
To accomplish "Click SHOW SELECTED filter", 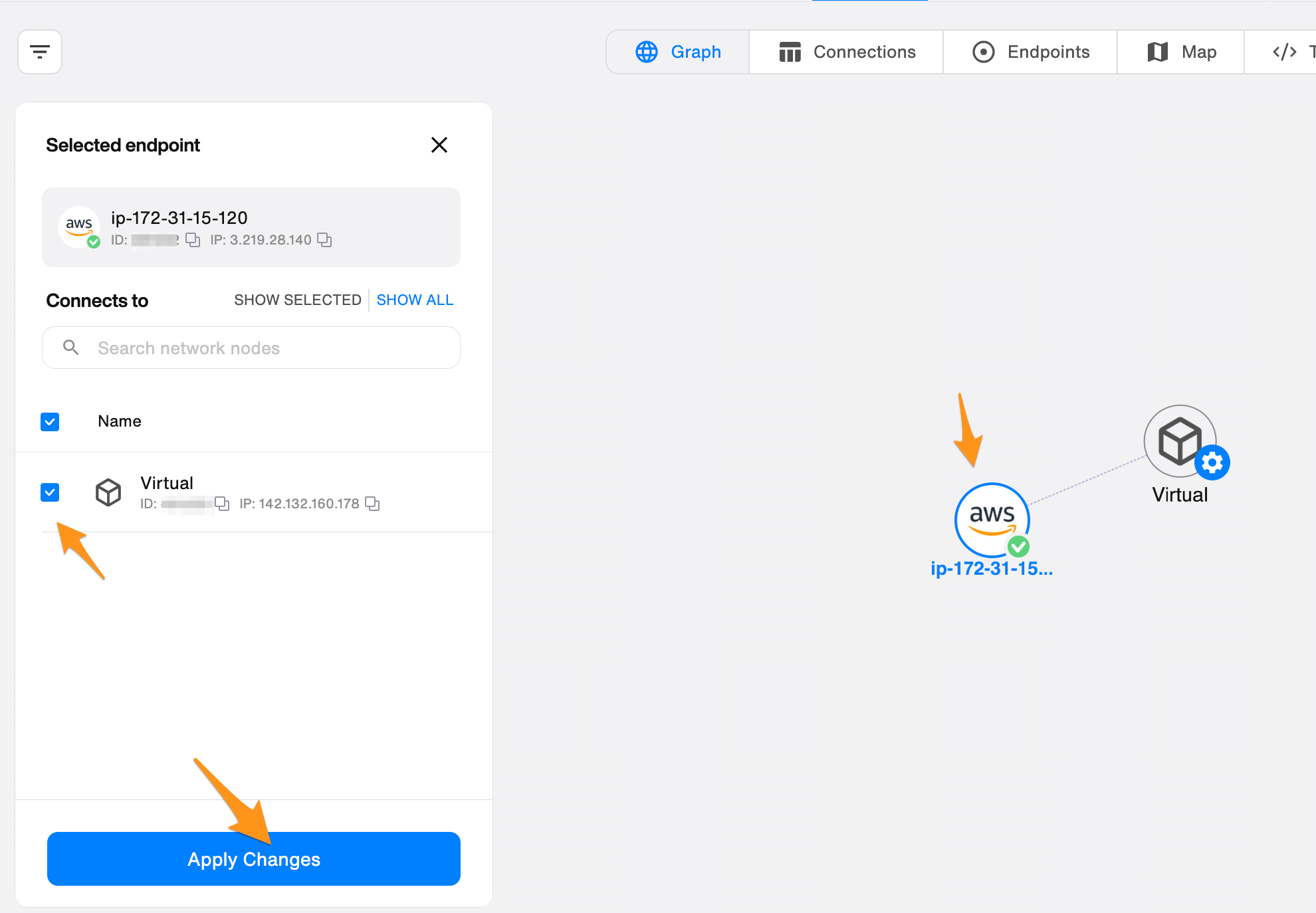I will (x=297, y=300).
